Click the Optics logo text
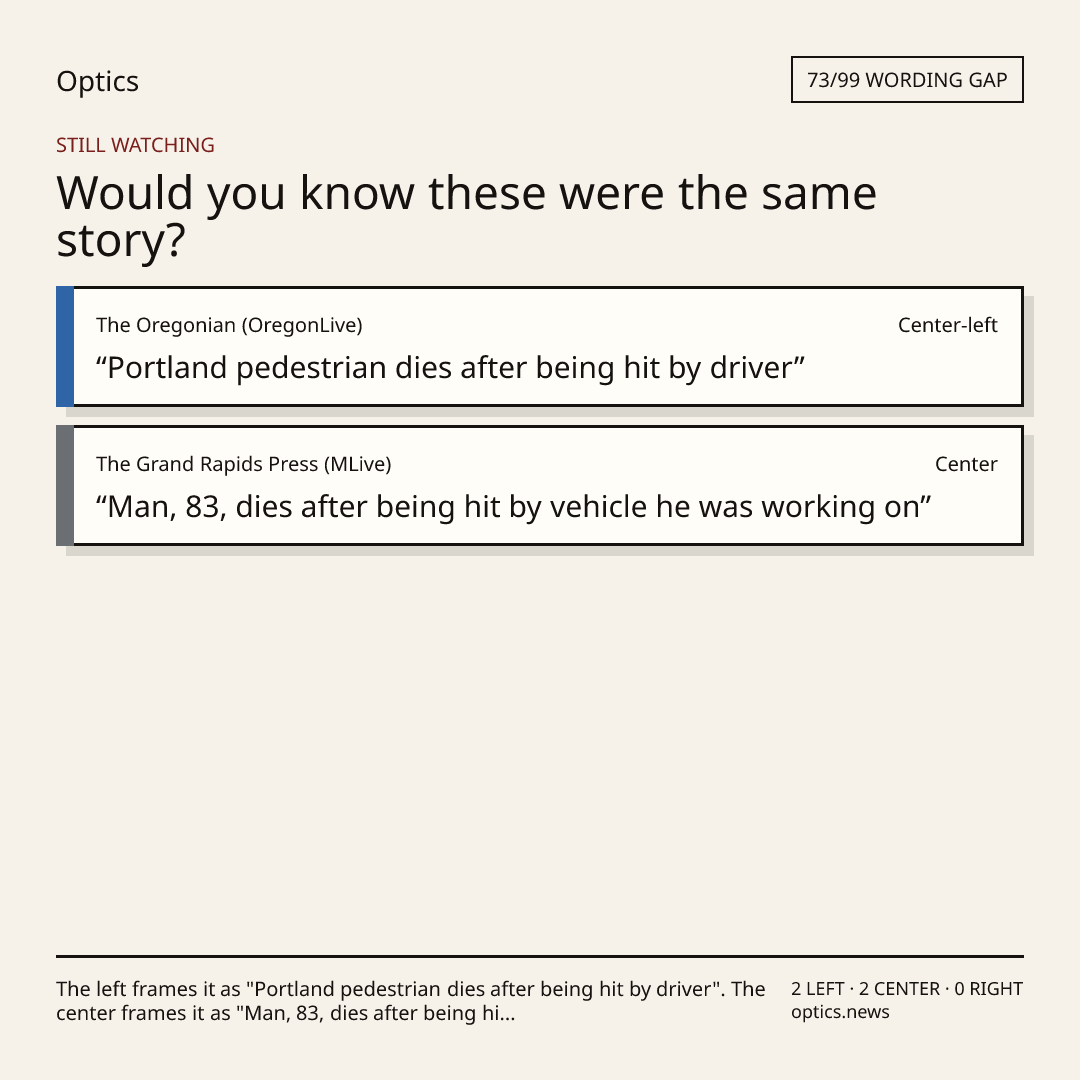Image resolution: width=1080 pixels, height=1080 pixels. point(97,81)
